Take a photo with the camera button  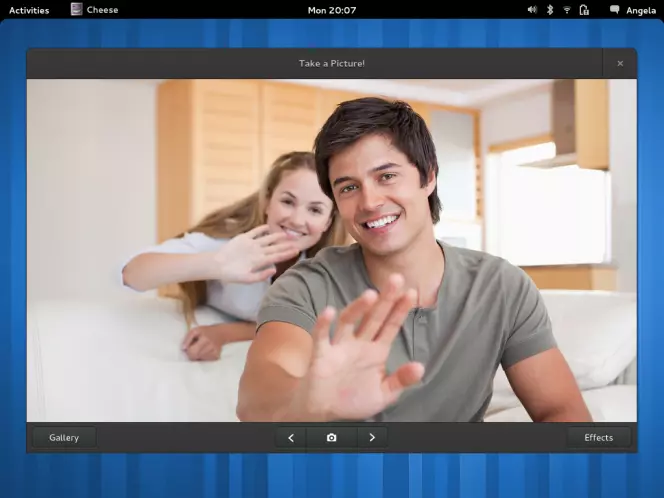pyautogui.click(x=332, y=437)
